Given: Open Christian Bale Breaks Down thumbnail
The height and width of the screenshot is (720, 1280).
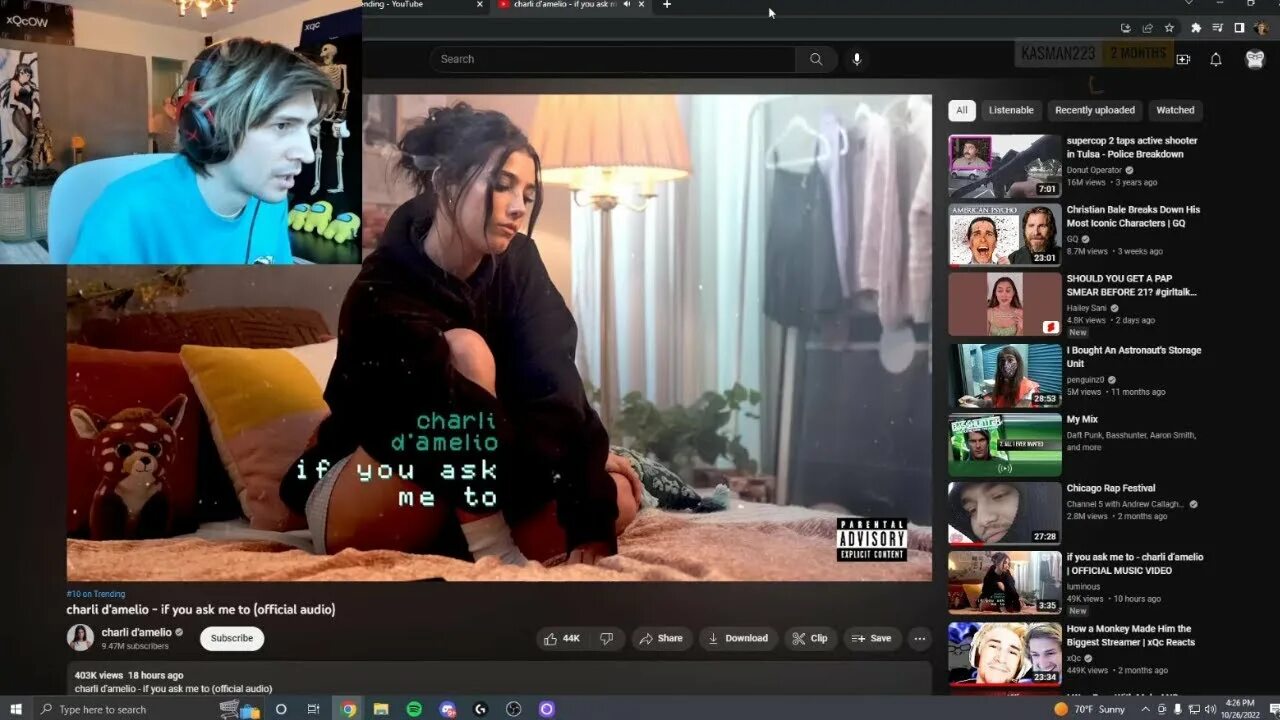Looking at the screenshot, I should click(1005, 236).
